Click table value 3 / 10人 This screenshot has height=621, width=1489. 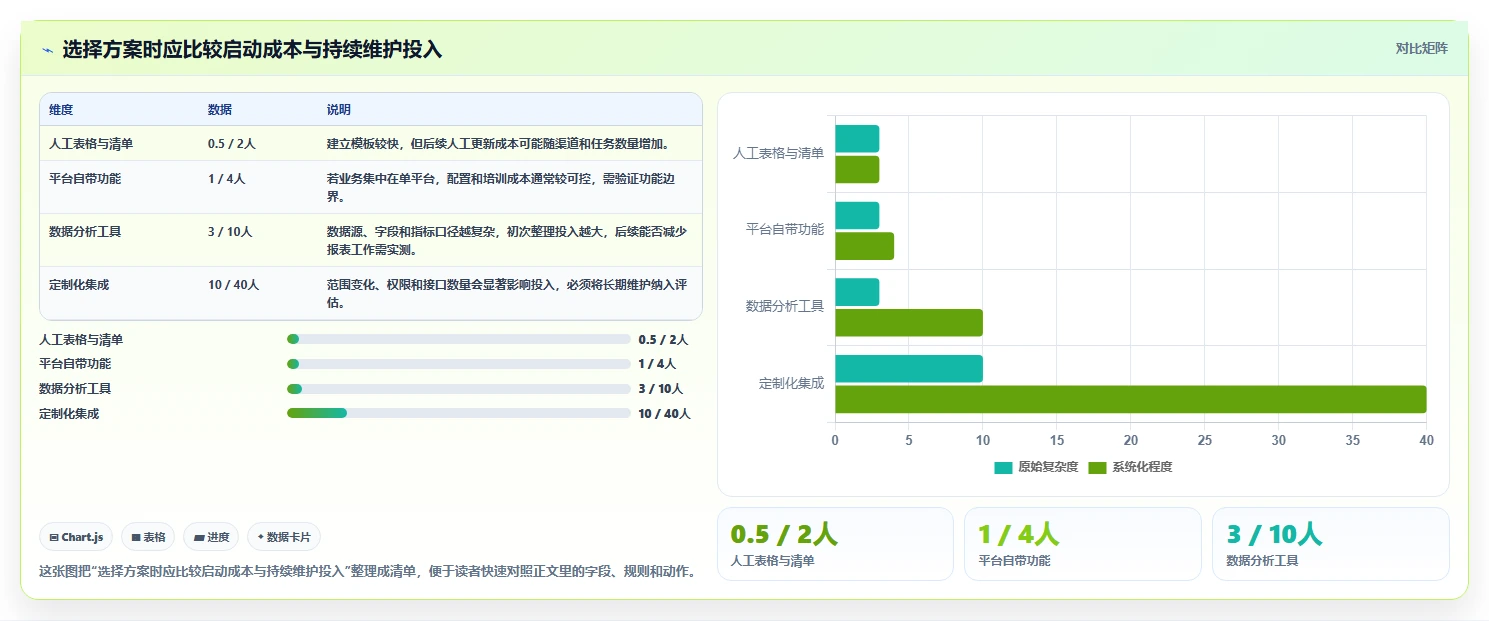tap(230, 232)
